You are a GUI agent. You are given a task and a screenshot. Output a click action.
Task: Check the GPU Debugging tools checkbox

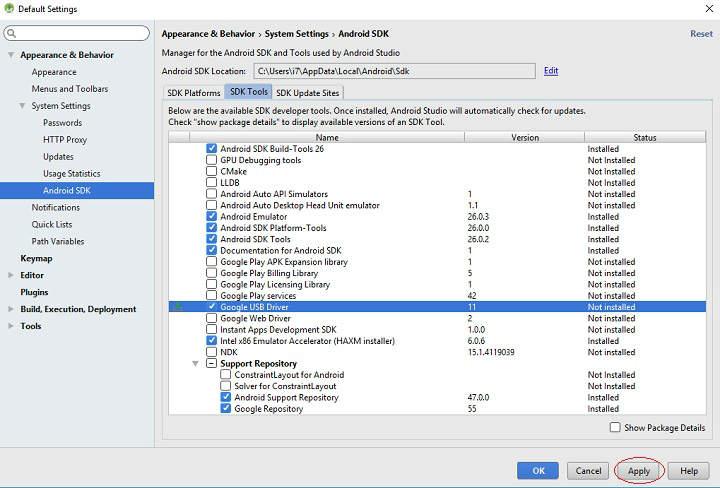tap(211, 160)
